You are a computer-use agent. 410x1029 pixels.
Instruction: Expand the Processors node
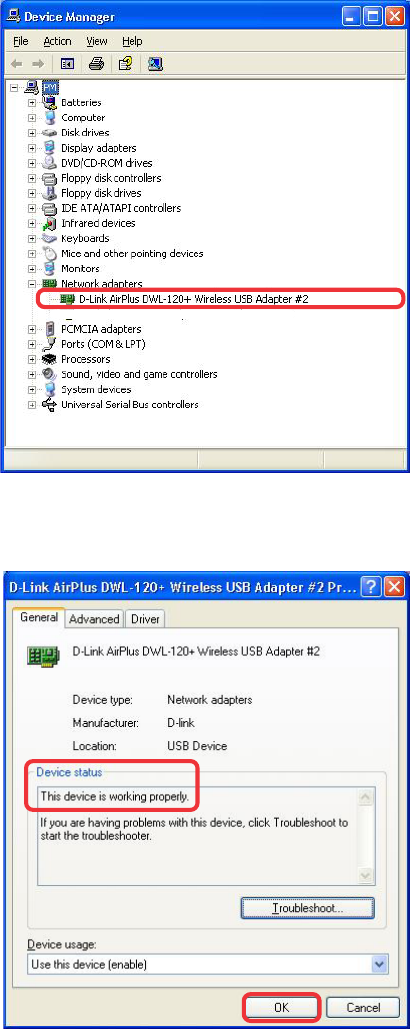pyautogui.click(x=31, y=359)
